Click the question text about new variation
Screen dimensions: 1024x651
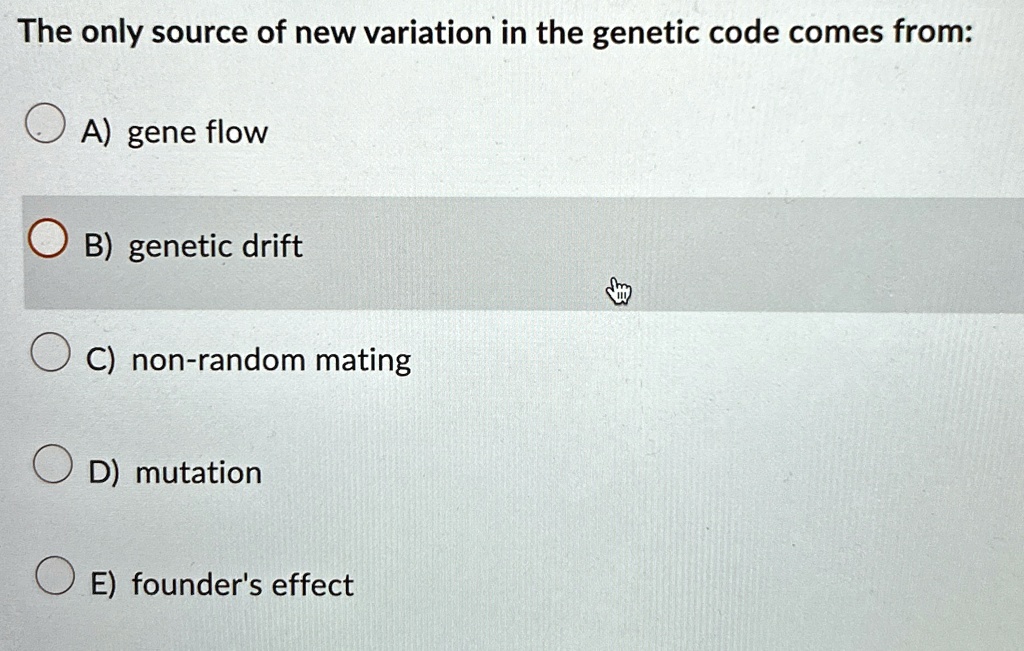(x=496, y=33)
